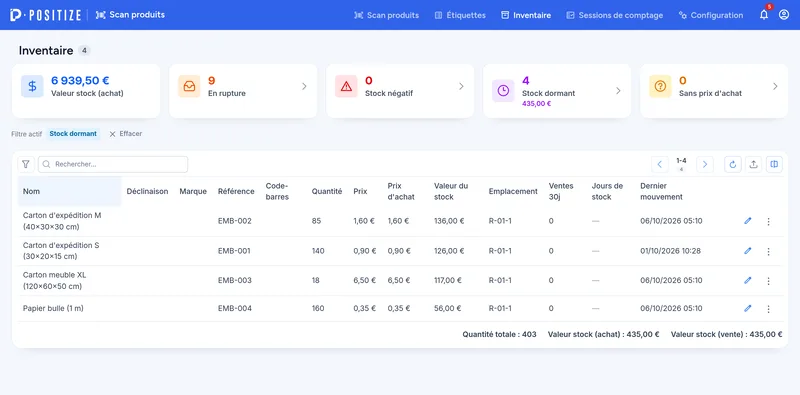Open more options for EMB-001 row
The image size is (800, 395).
(x=768, y=252)
